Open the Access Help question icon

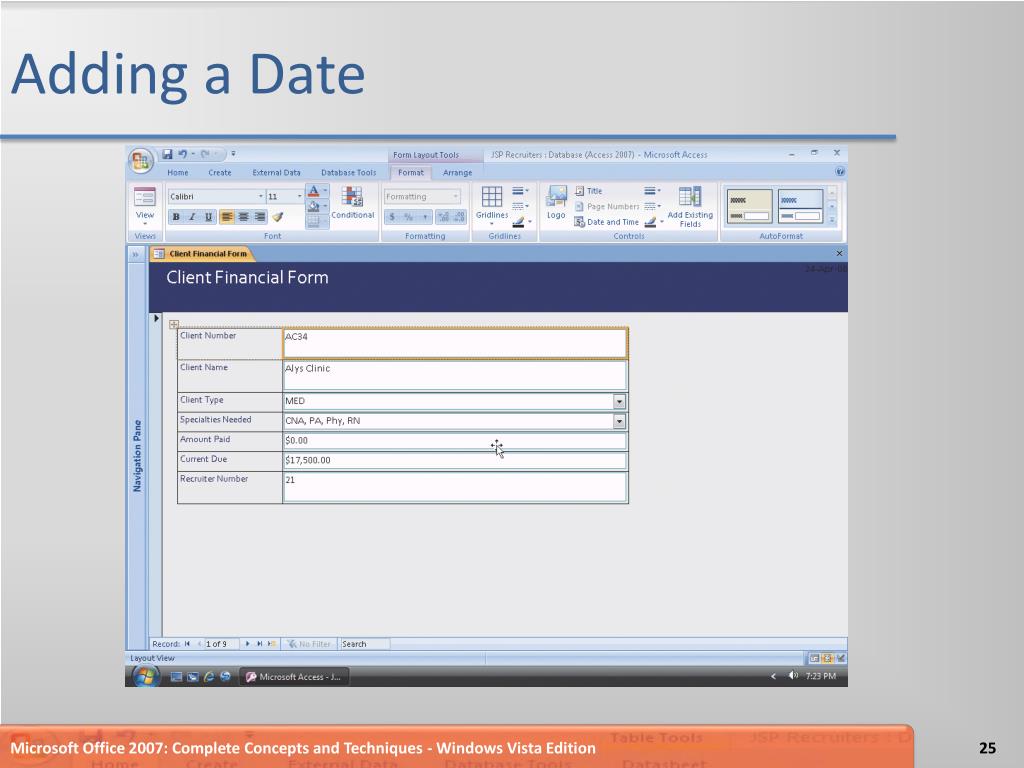(840, 172)
